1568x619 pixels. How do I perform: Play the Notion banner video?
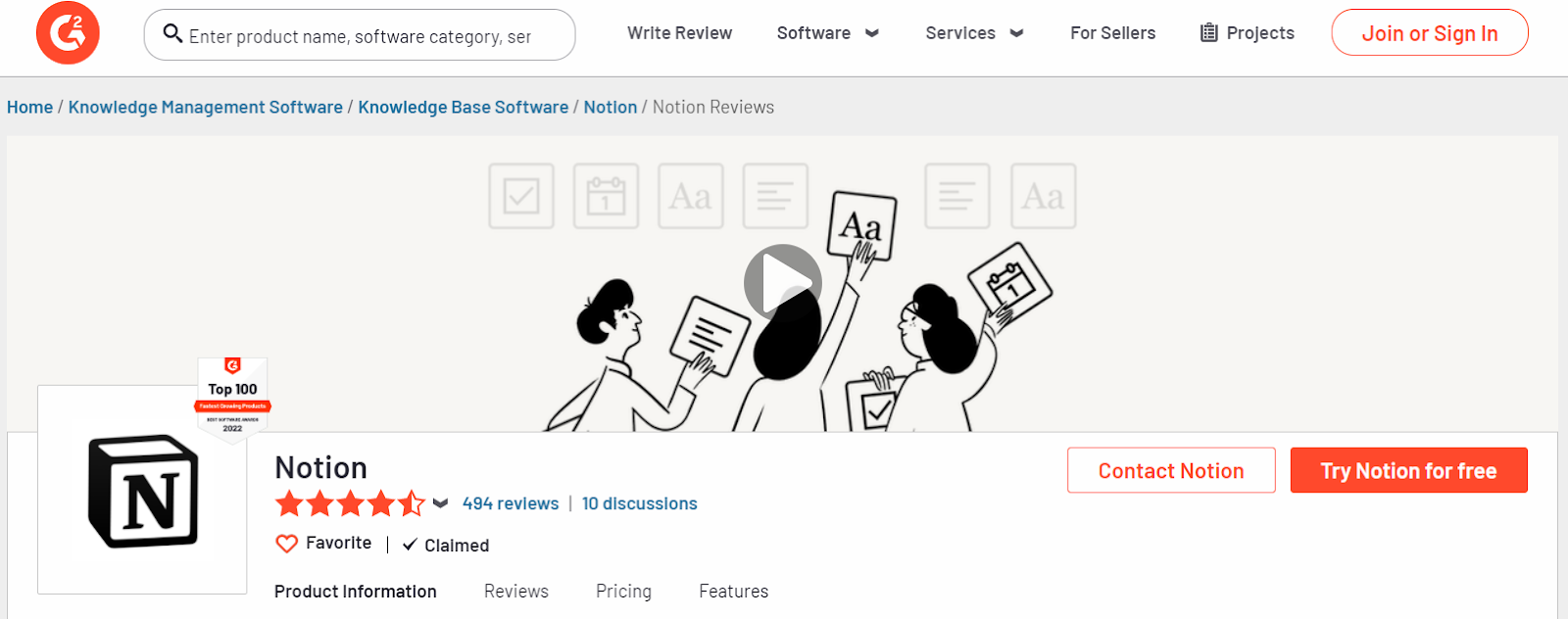pos(782,283)
